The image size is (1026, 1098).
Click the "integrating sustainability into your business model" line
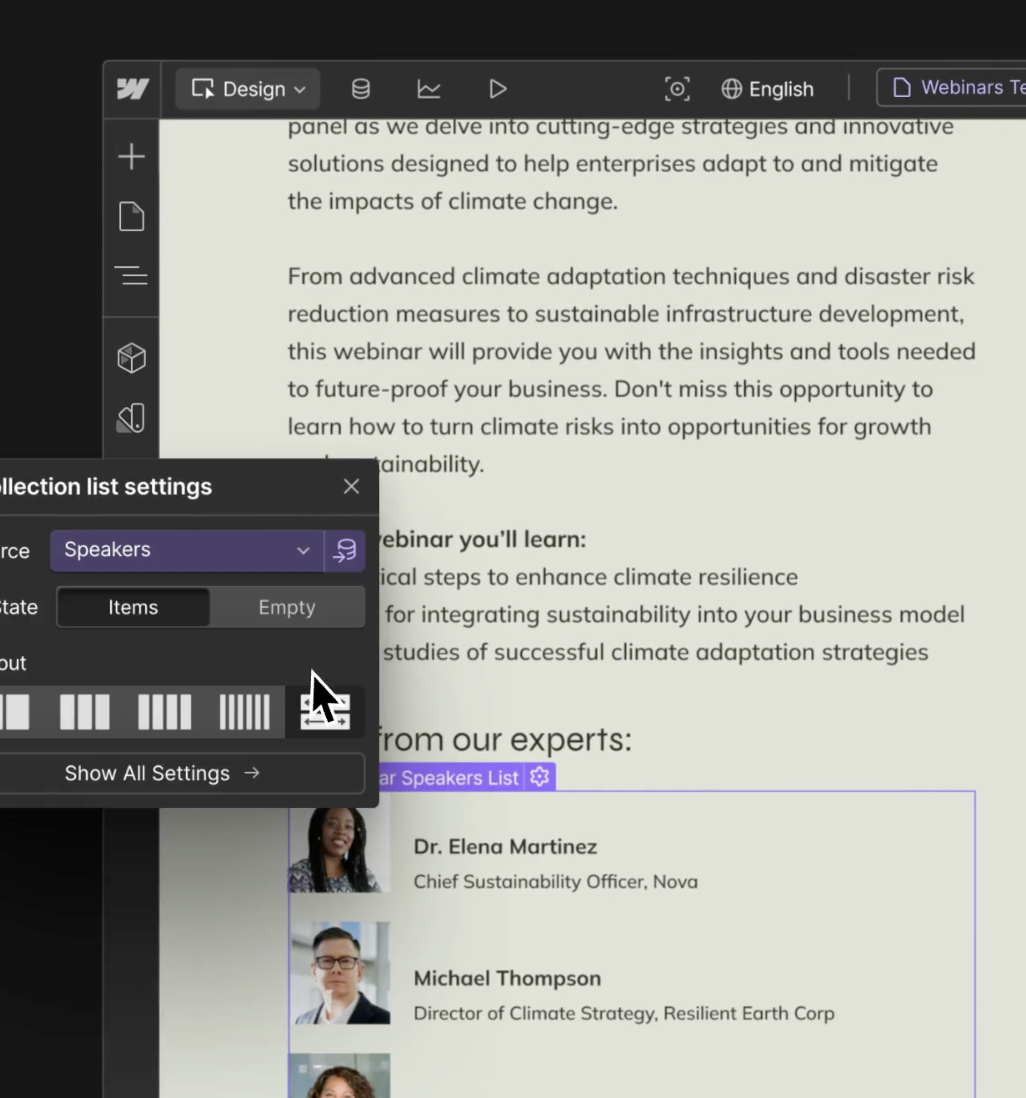(x=693, y=615)
